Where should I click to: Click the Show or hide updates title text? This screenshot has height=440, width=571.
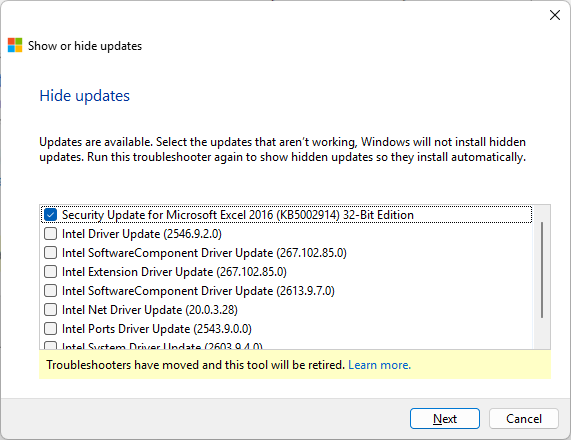click(x=85, y=46)
